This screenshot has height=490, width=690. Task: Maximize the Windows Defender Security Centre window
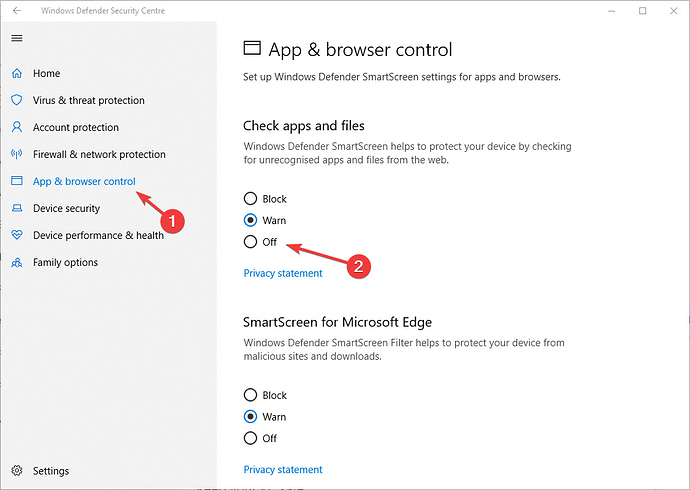coord(643,11)
